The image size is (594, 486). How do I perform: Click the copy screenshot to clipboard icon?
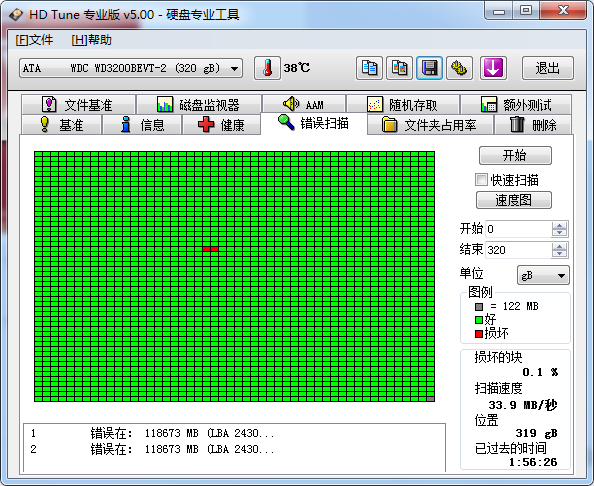[x=399, y=68]
